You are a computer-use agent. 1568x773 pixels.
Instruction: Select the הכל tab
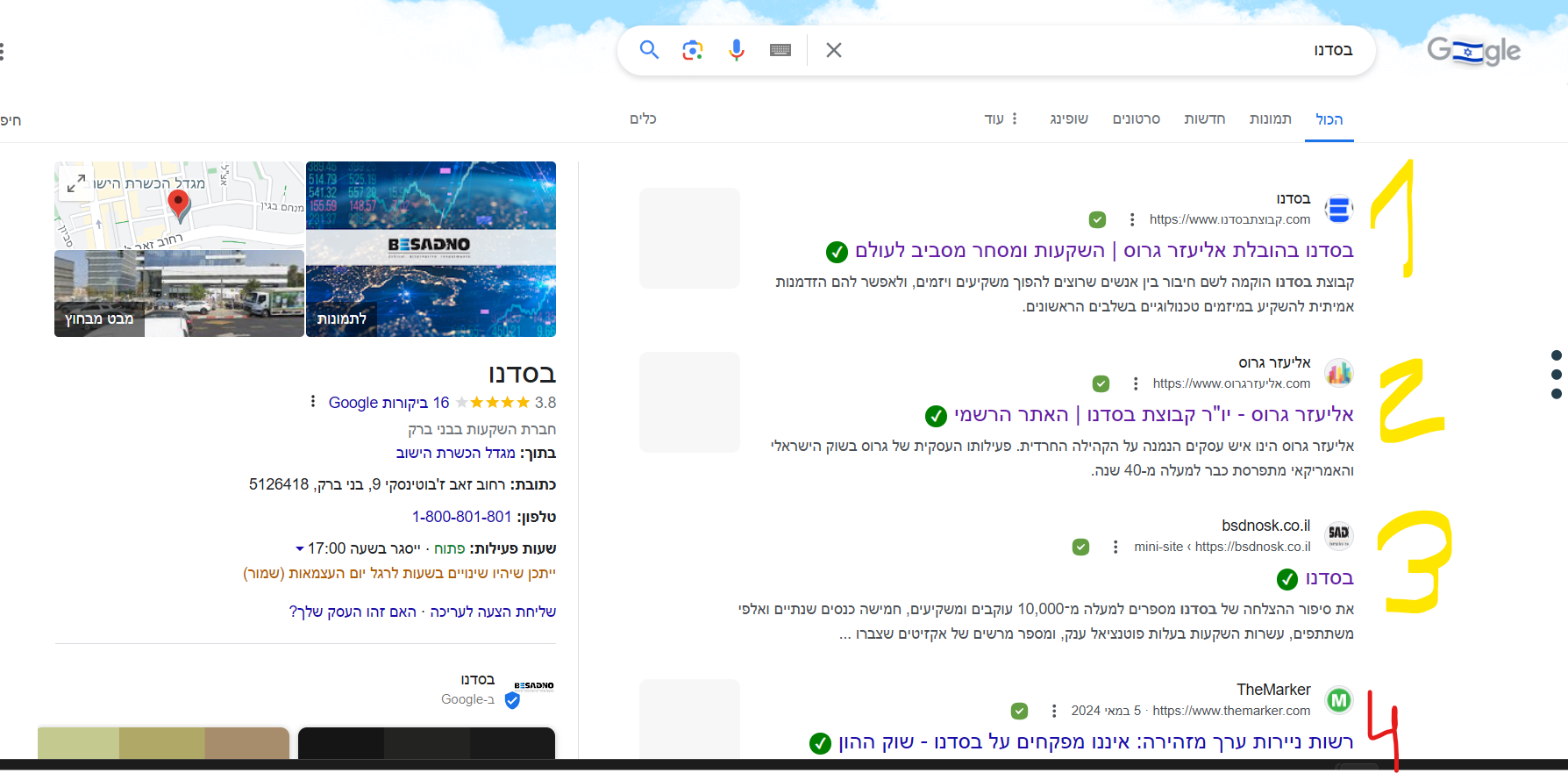click(1329, 119)
